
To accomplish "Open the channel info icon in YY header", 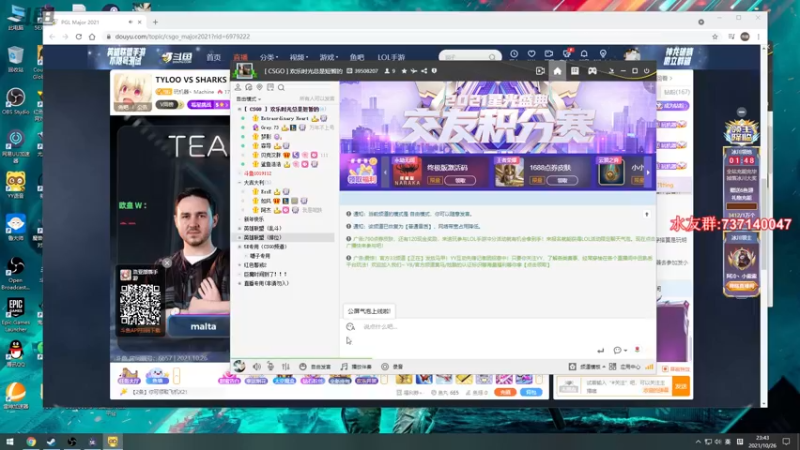I will (434, 71).
